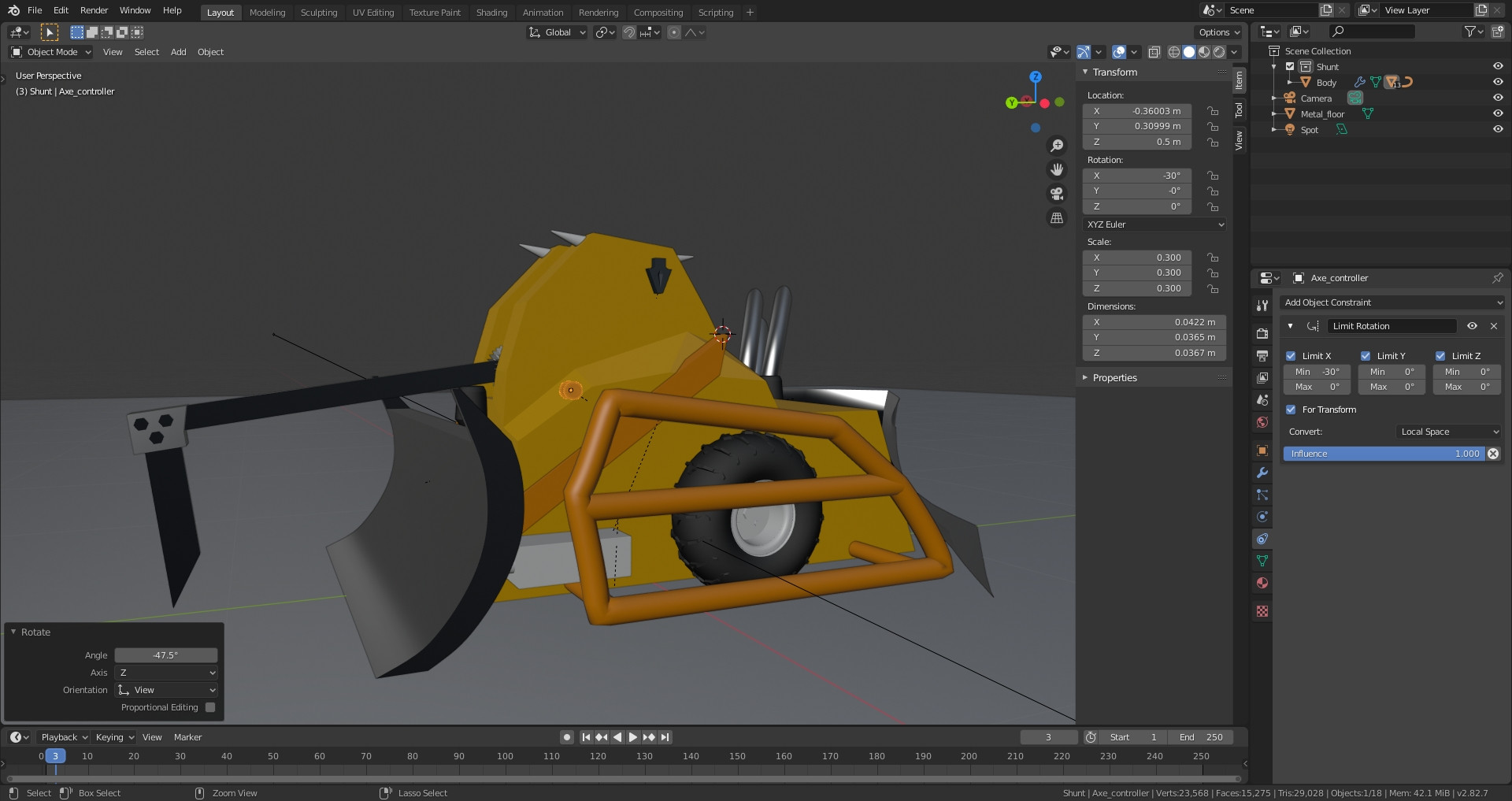This screenshot has width=1512, height=801.
Task: Toggle For Transform checkbox
Action: point(1291,410)
